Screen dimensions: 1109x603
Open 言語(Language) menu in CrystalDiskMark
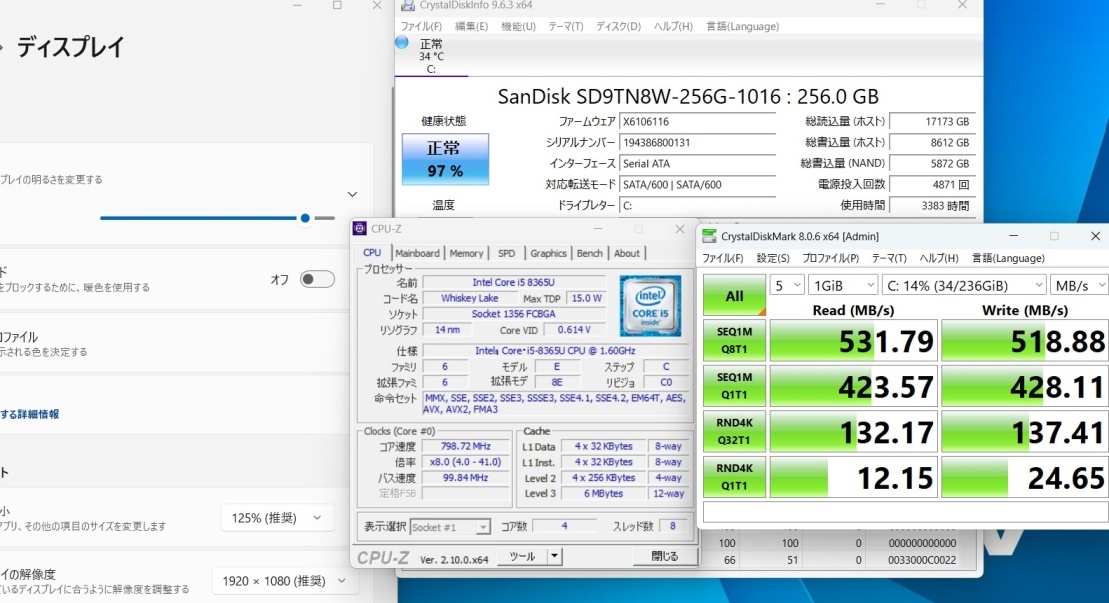1008,258
